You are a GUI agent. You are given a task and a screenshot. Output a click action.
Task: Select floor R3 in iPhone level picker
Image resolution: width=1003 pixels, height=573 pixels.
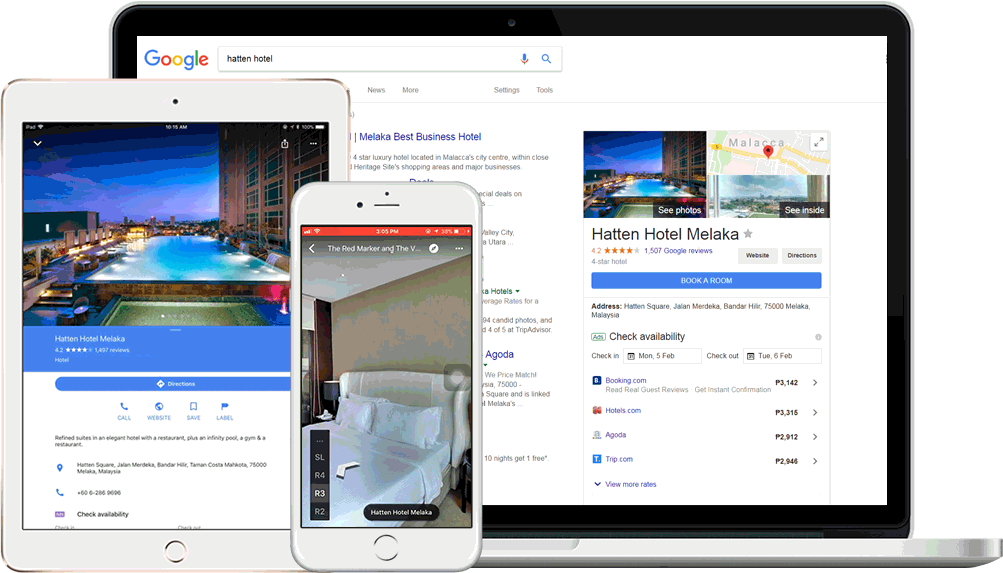point(320,493)
